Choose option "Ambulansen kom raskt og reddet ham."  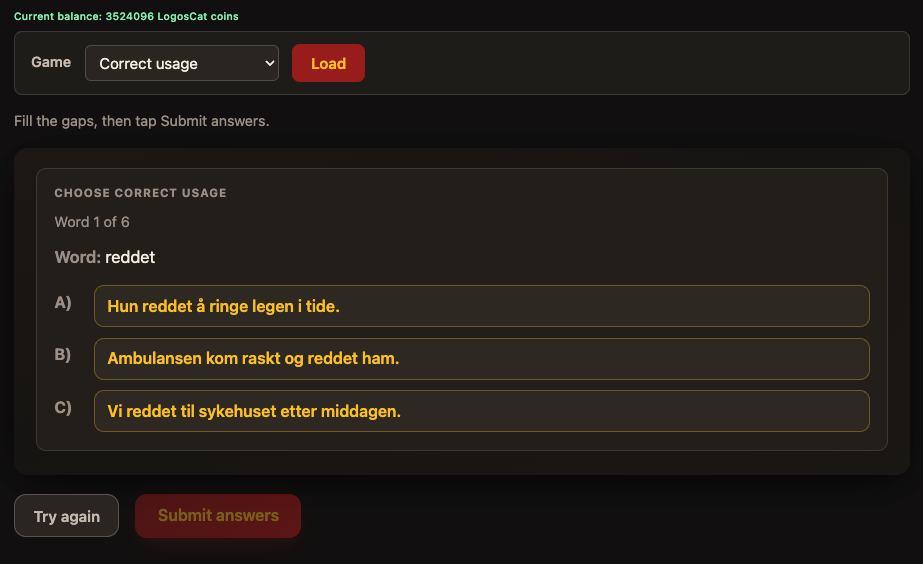click(481, 358)
